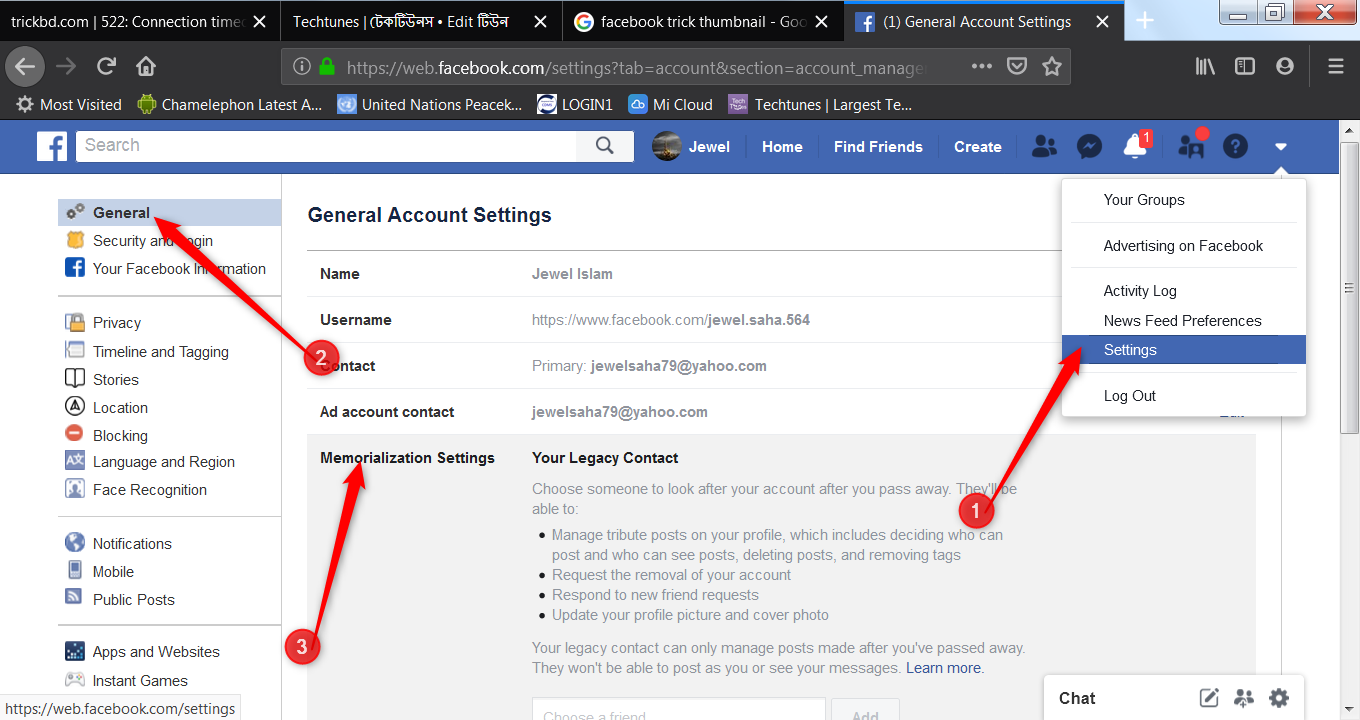
Task: Follow the Learn more link
Action: click(943, 668)
